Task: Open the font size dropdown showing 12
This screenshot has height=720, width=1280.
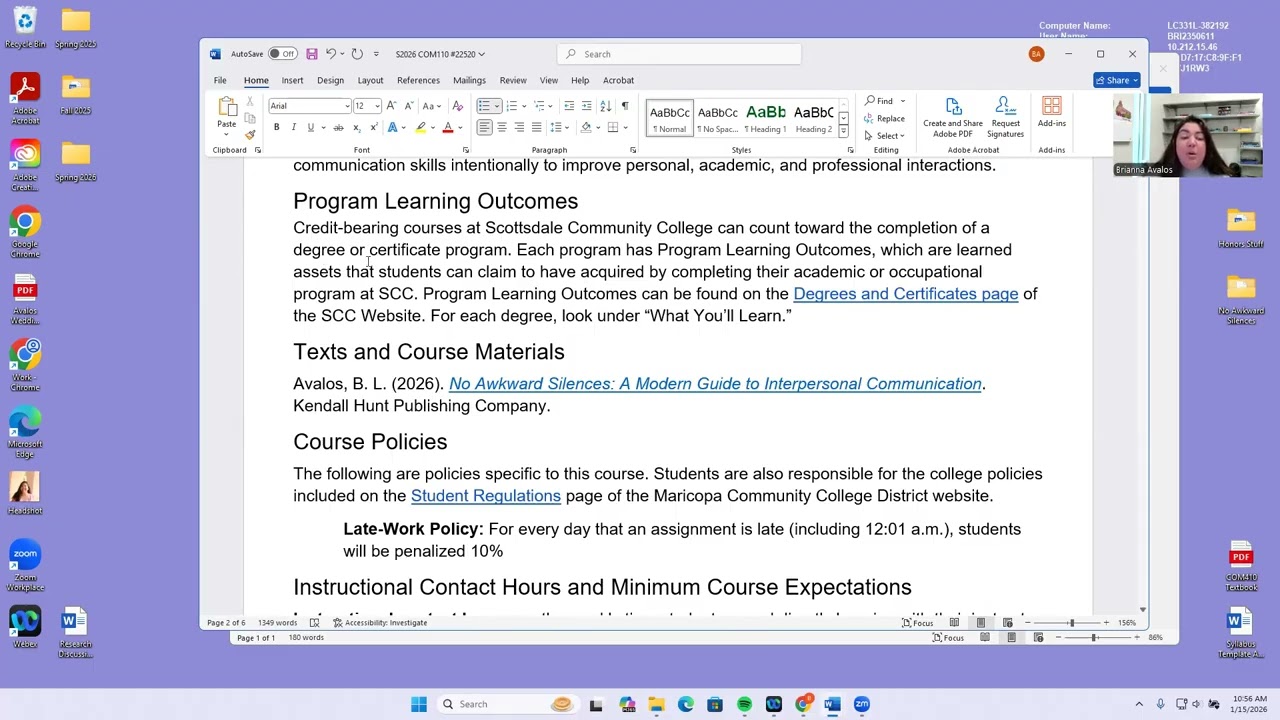Action: (377, 106)
